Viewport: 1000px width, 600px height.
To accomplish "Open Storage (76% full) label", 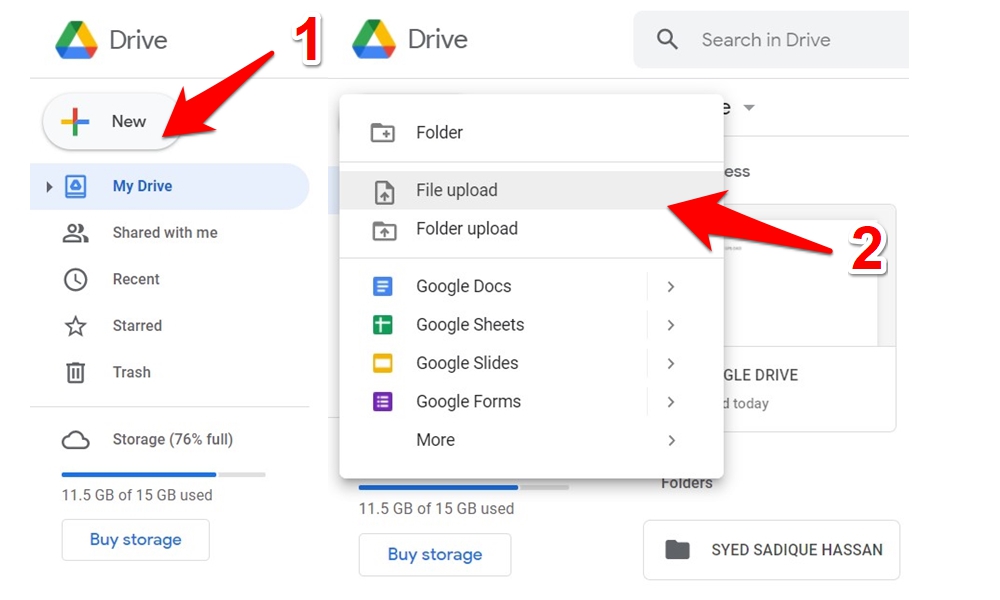I will click(173, 439).
